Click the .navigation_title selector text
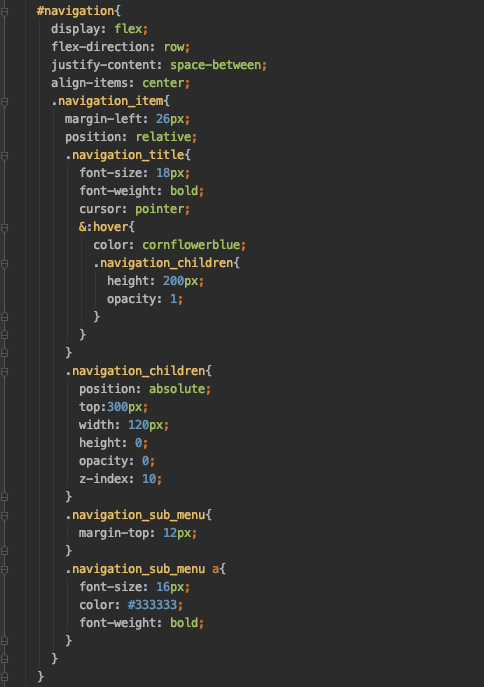The height and width of the screenshot is (687, 484). (x=124, y=155)
